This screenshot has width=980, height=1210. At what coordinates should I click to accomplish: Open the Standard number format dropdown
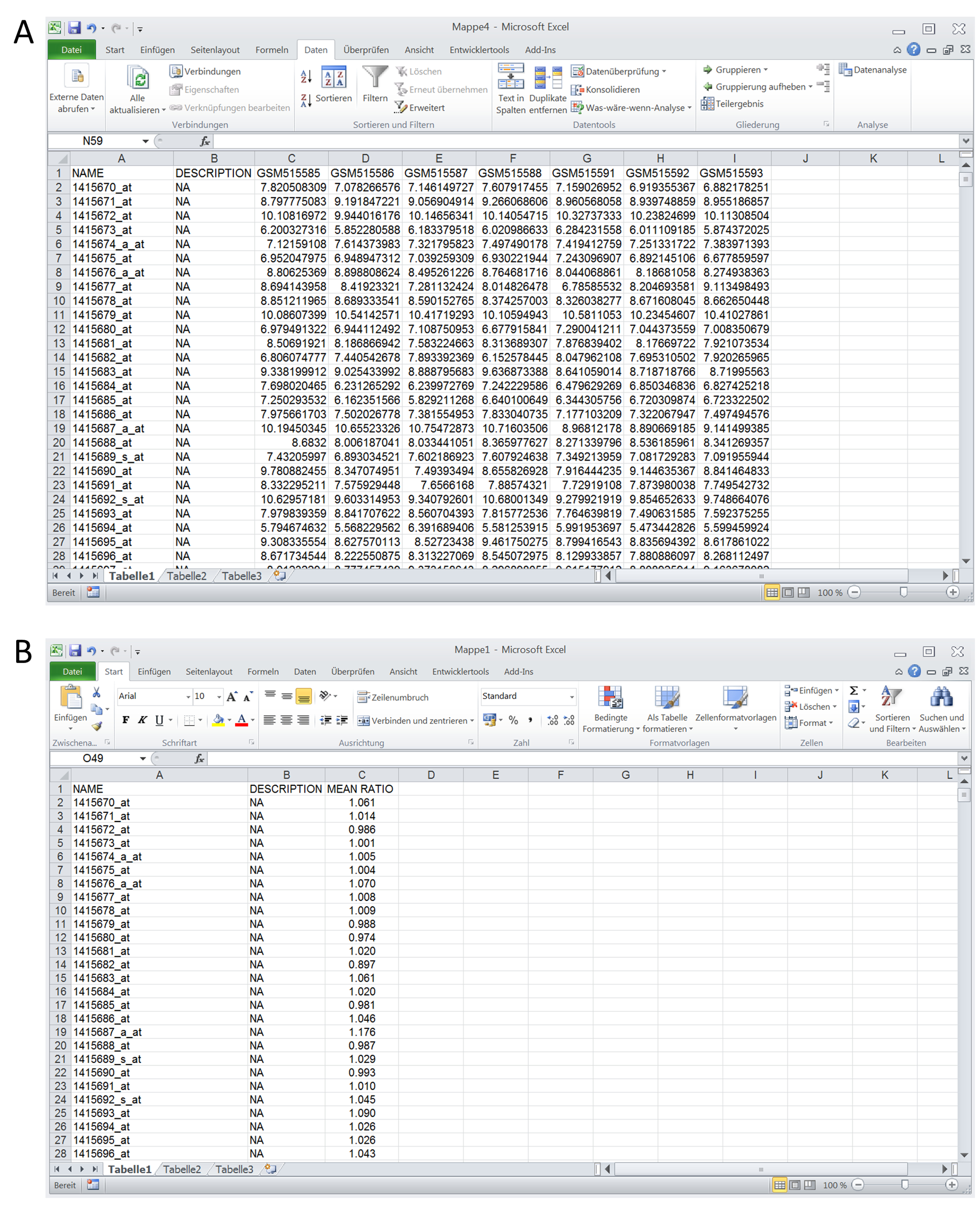pos(571,697)
